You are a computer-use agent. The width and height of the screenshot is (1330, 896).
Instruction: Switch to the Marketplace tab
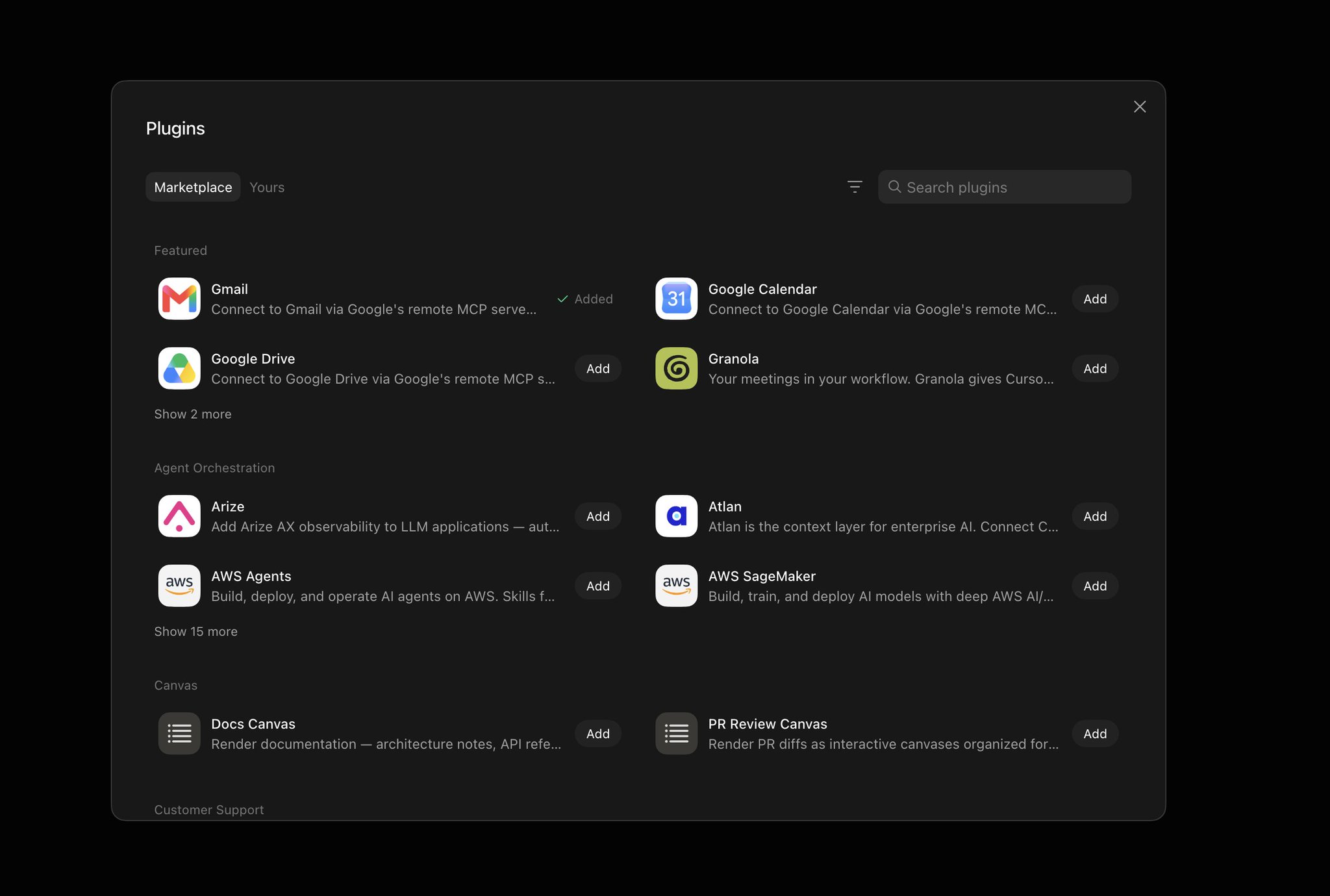pos(193,187)
